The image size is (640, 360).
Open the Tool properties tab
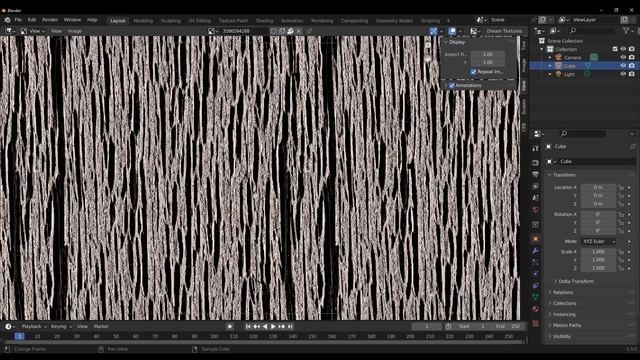[536, 149]
